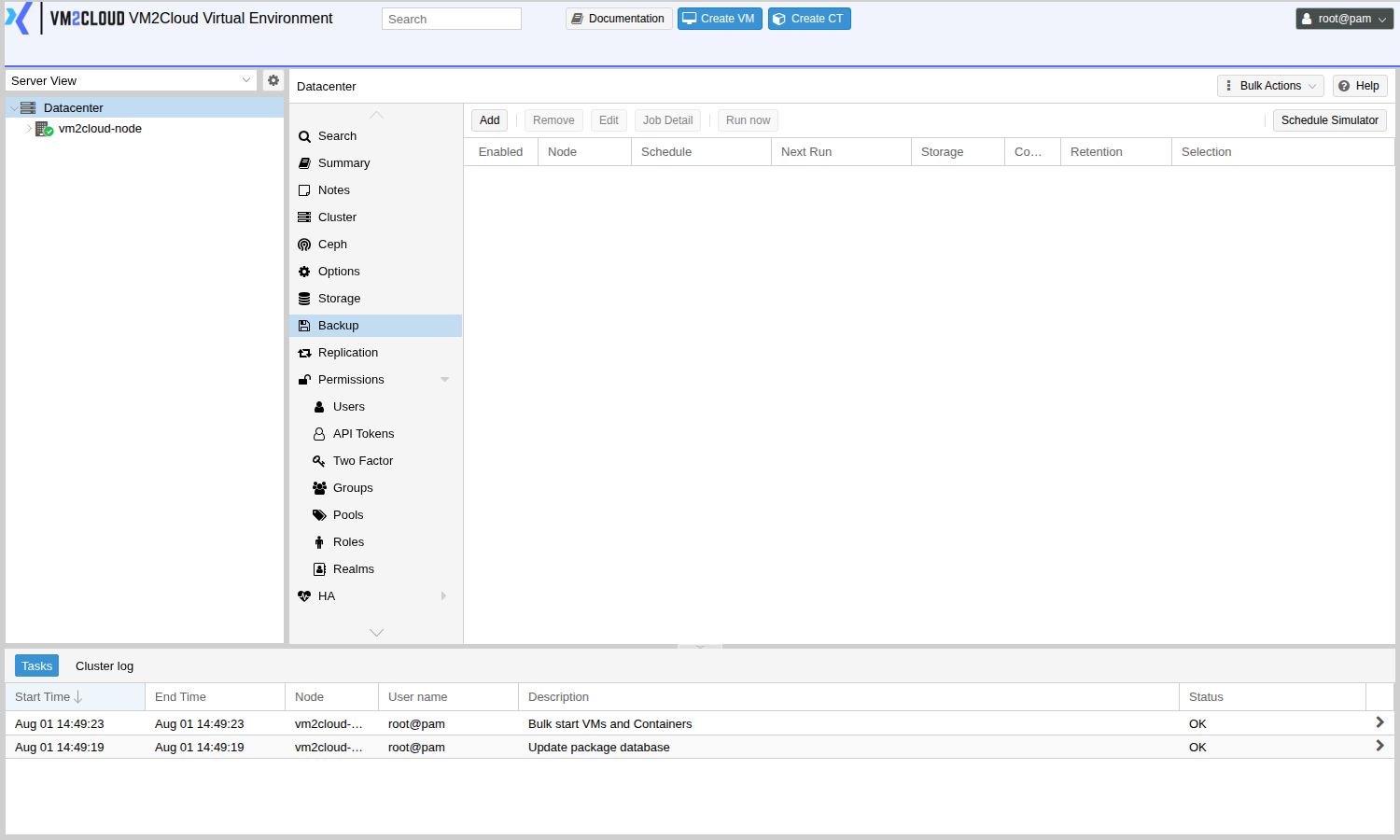This screenshot has height=840, width=1400.
Task: Sort tasks by Start Time column
Action: pyautogui.click(x=75, y=697)
